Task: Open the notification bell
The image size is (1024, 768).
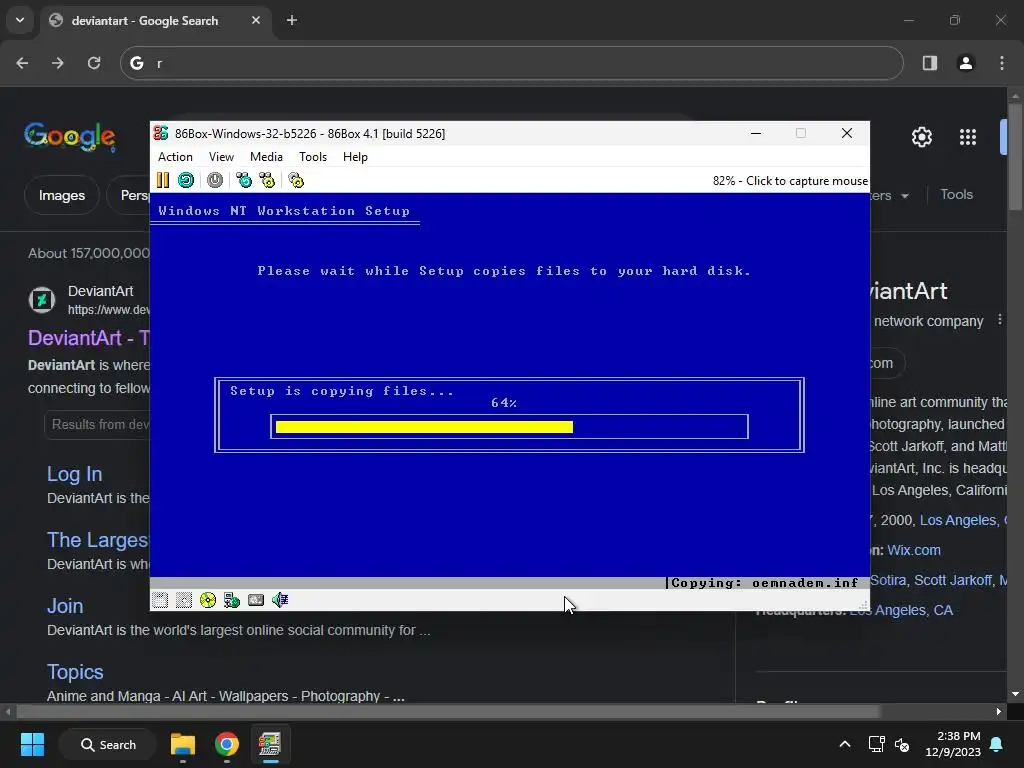Action: pyautogui.click(x=997, y=744)
